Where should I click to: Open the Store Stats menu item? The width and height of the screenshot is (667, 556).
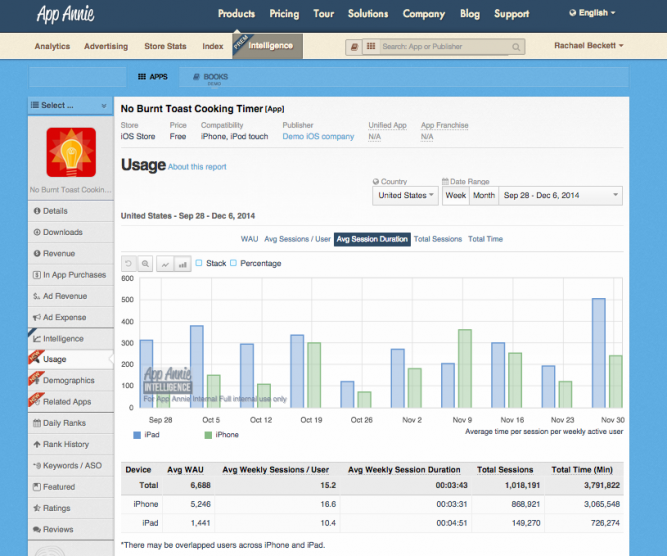click(165, 47)
